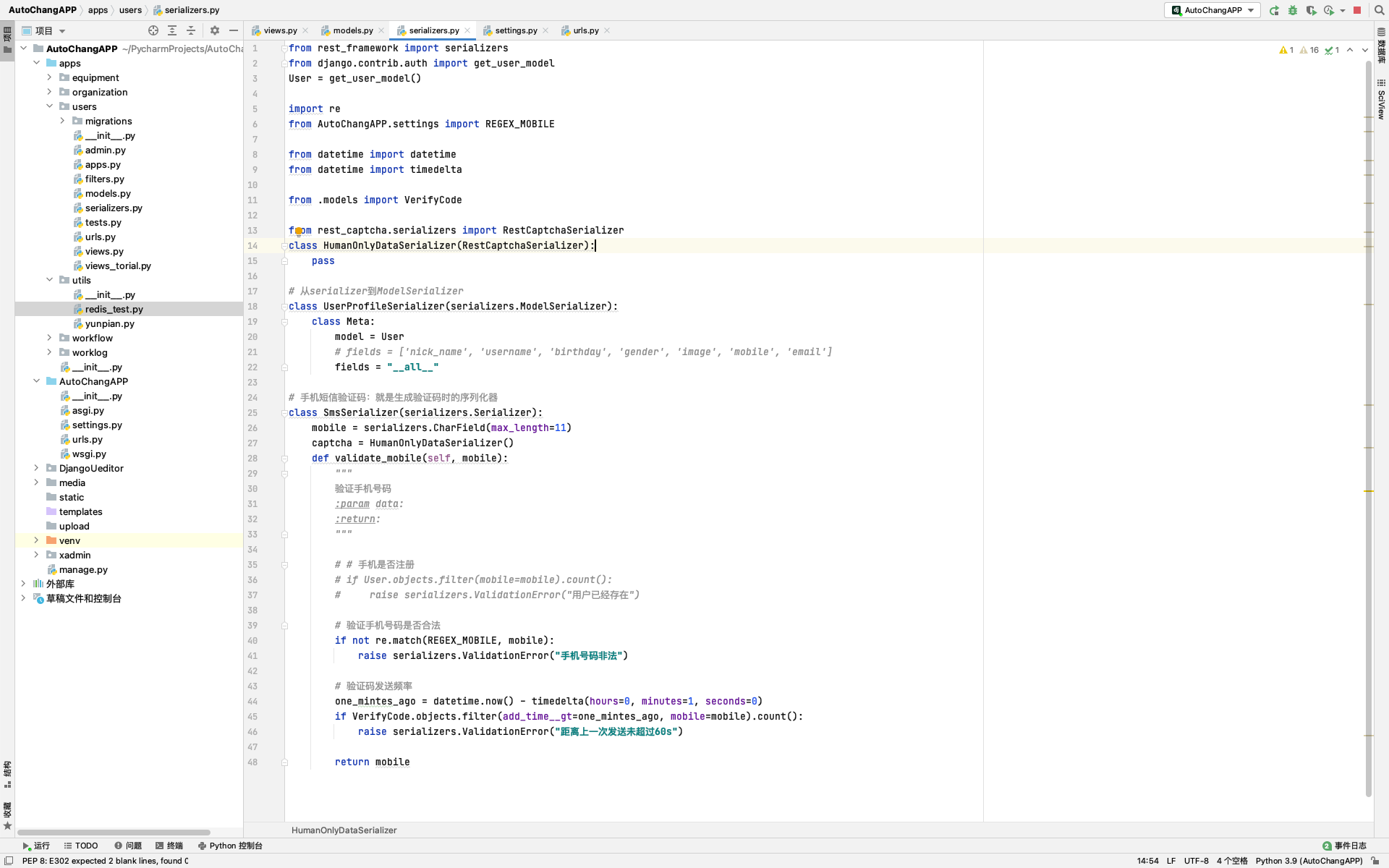Open views_torial.py file
The width and height of the screenshot is (1389, 868).
[x=118, y=265]
